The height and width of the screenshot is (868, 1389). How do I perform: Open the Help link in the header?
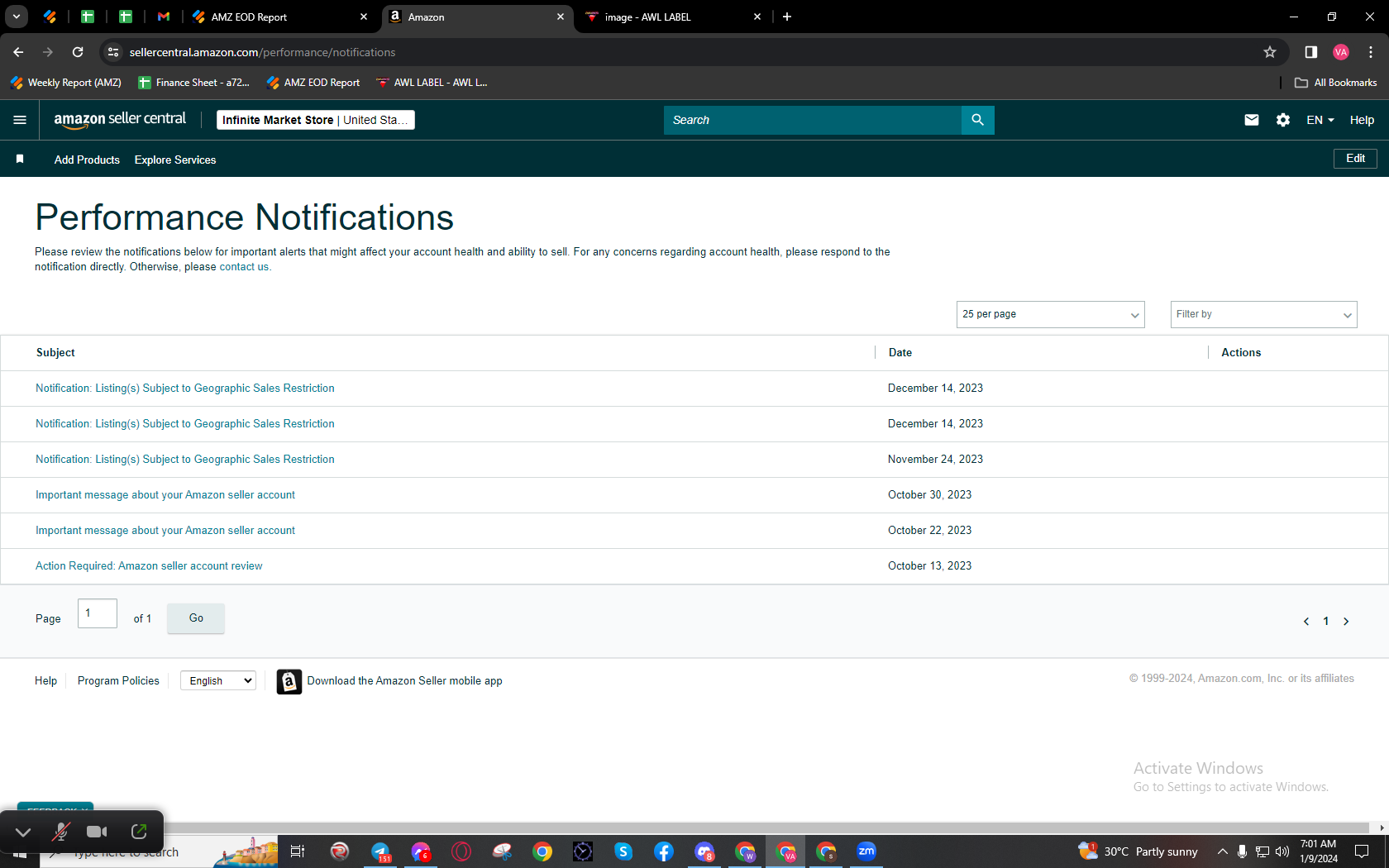(x=1362, y=120)
